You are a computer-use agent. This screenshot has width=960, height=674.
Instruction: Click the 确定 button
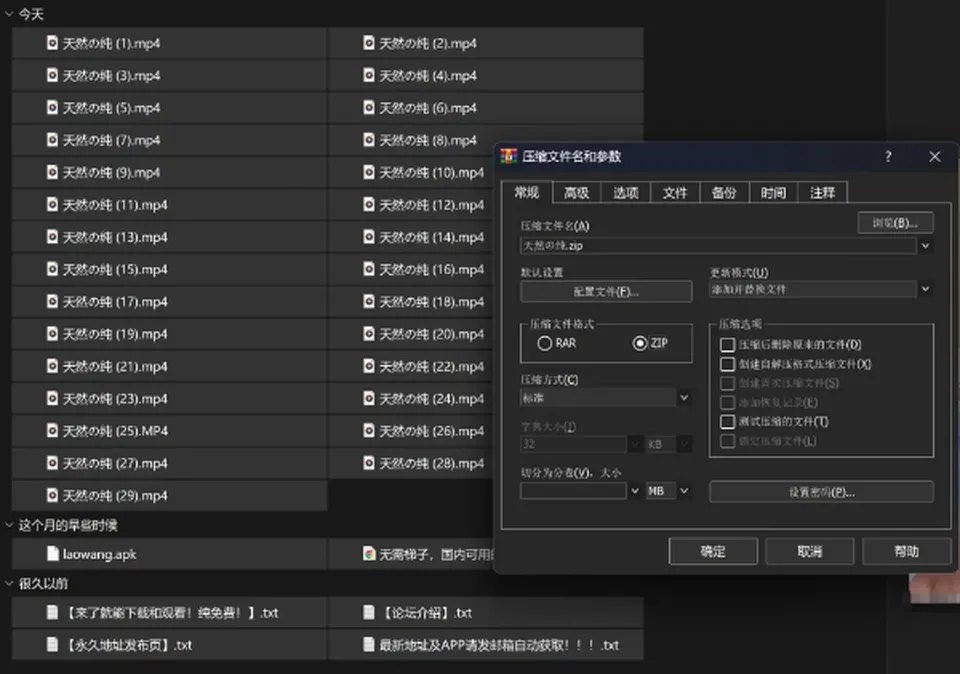713,552
